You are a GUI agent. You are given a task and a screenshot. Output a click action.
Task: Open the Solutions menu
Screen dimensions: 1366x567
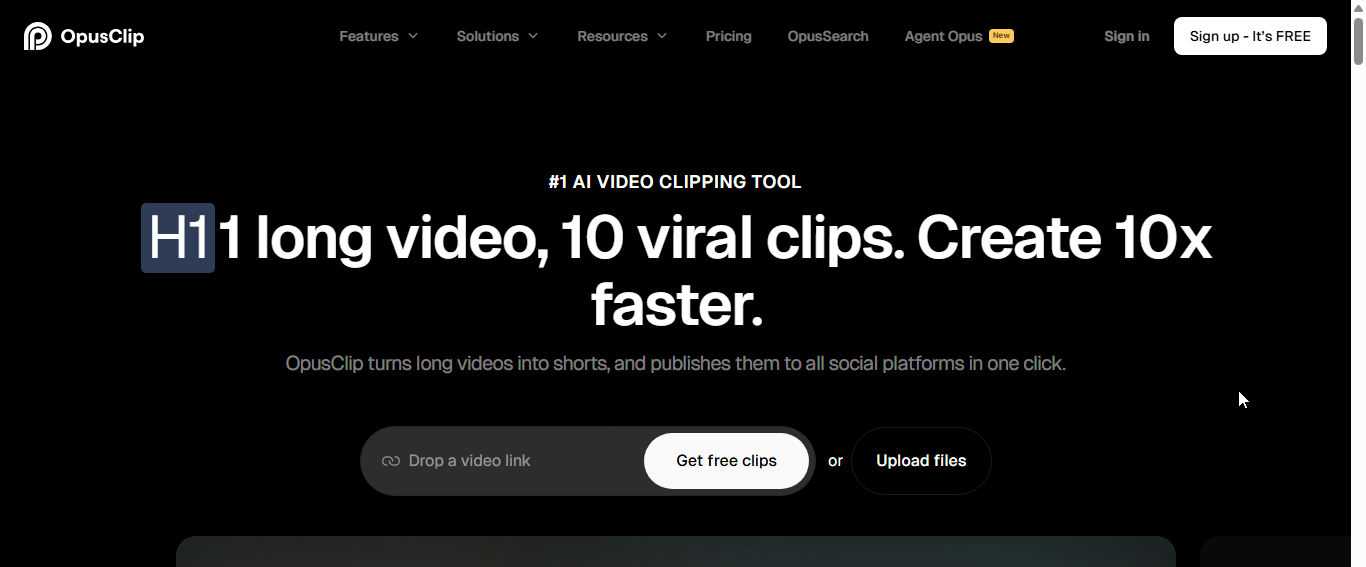[488, 36]
